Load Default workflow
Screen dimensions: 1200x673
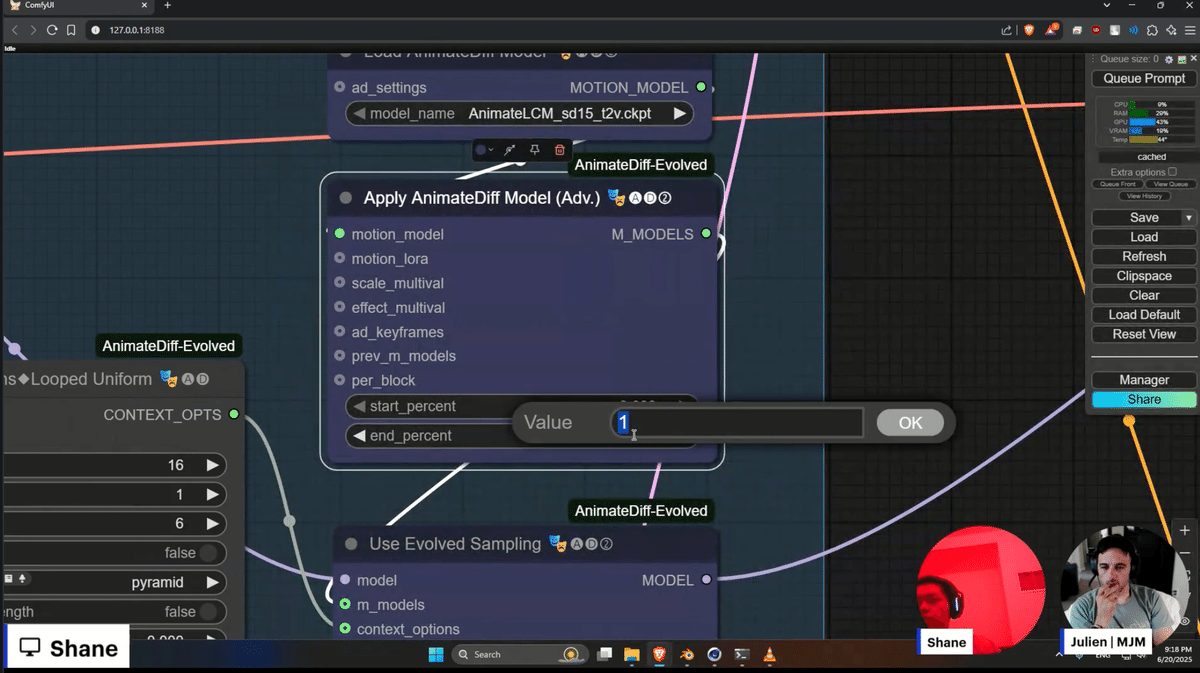coord(1144,314)
